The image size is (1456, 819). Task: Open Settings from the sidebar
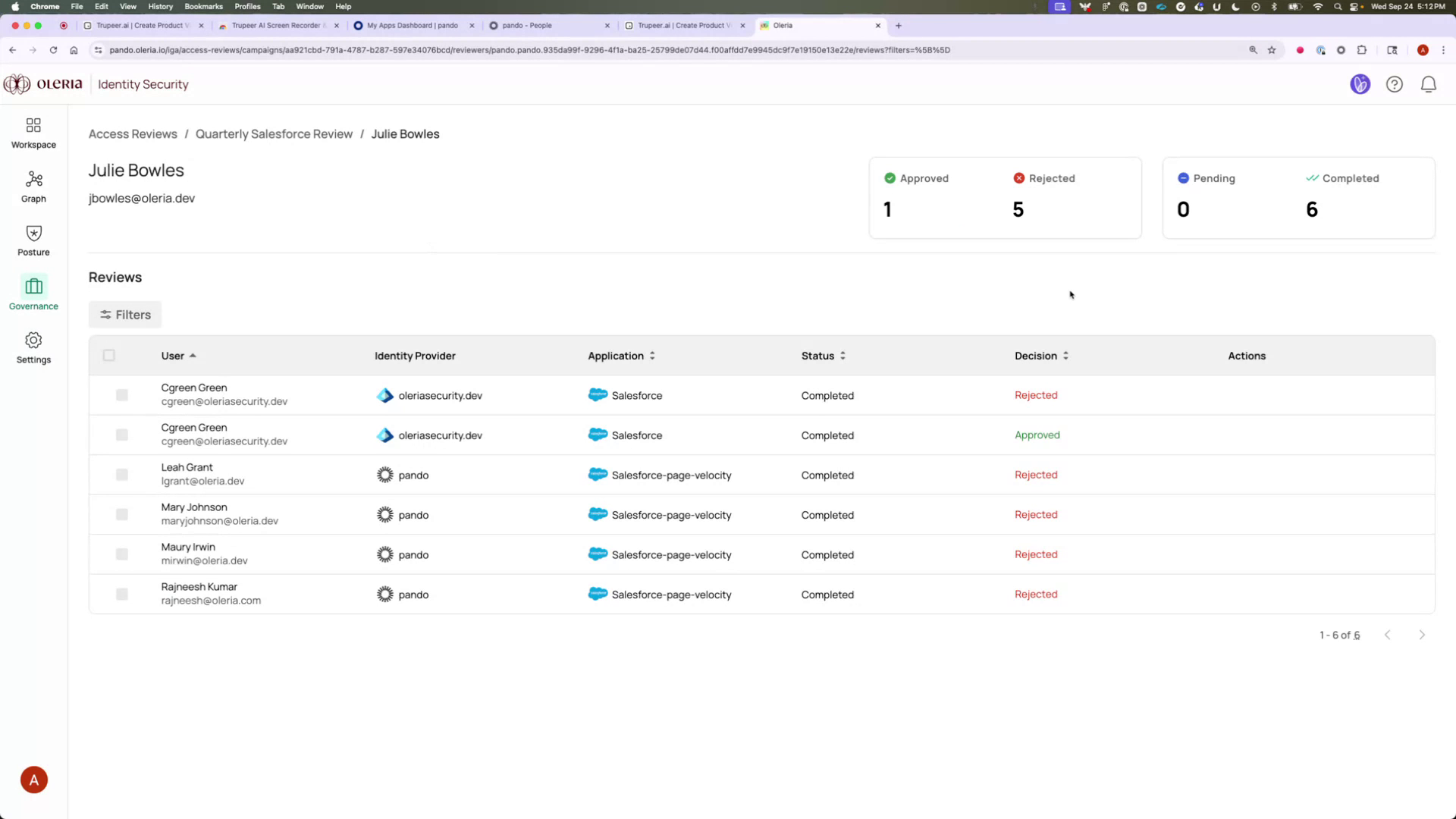(x=33, y=347)
